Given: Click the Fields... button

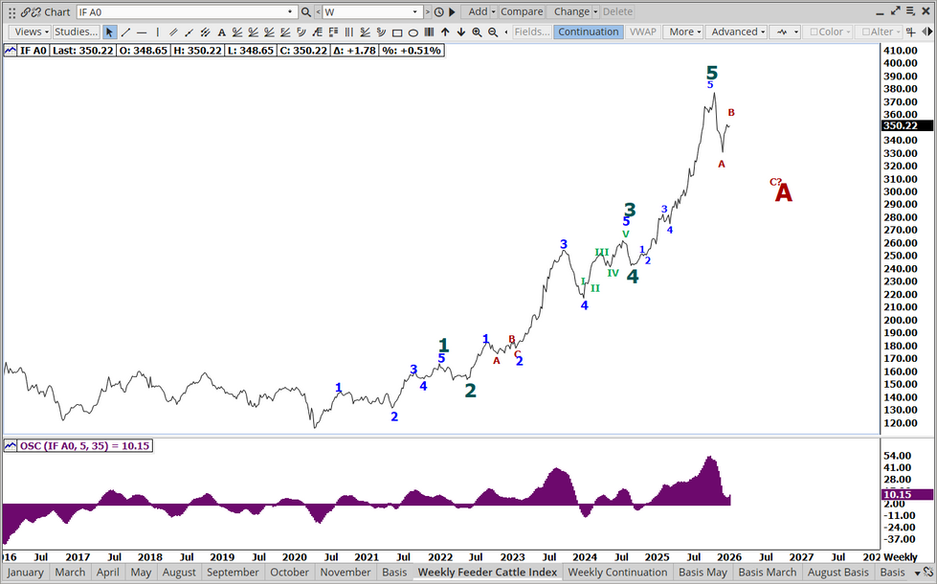Looking at the screenshot, I should [x=532, y=32].
